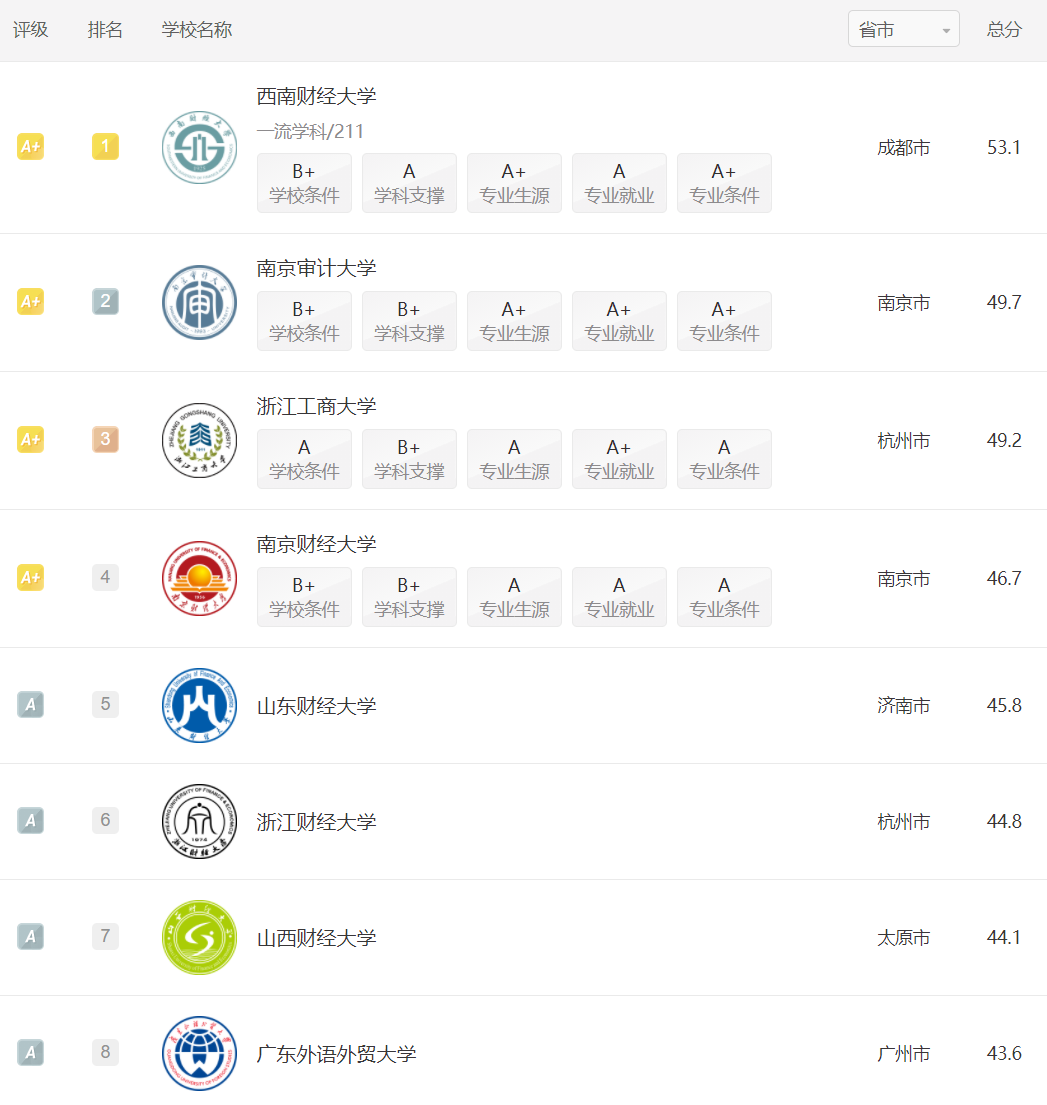Viewport: 1047px width, 1105px height.
Task: Open the 省市 province dropdown
Action: (x=903, y=29)
